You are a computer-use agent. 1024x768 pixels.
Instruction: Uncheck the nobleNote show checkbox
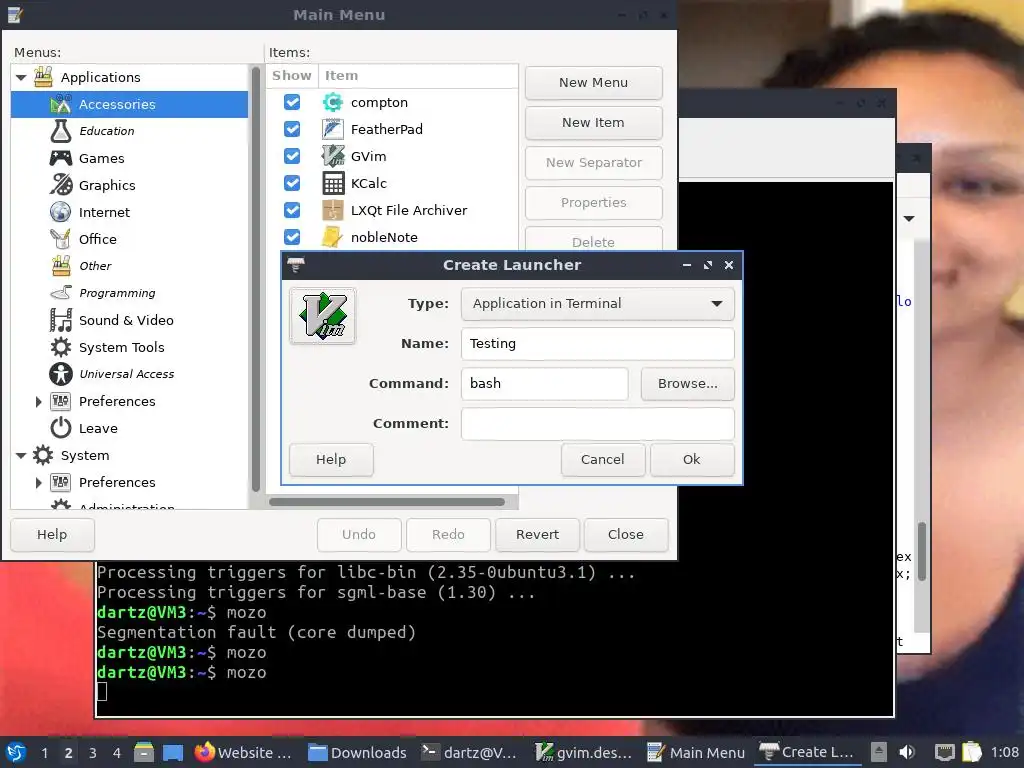[292, 237]
